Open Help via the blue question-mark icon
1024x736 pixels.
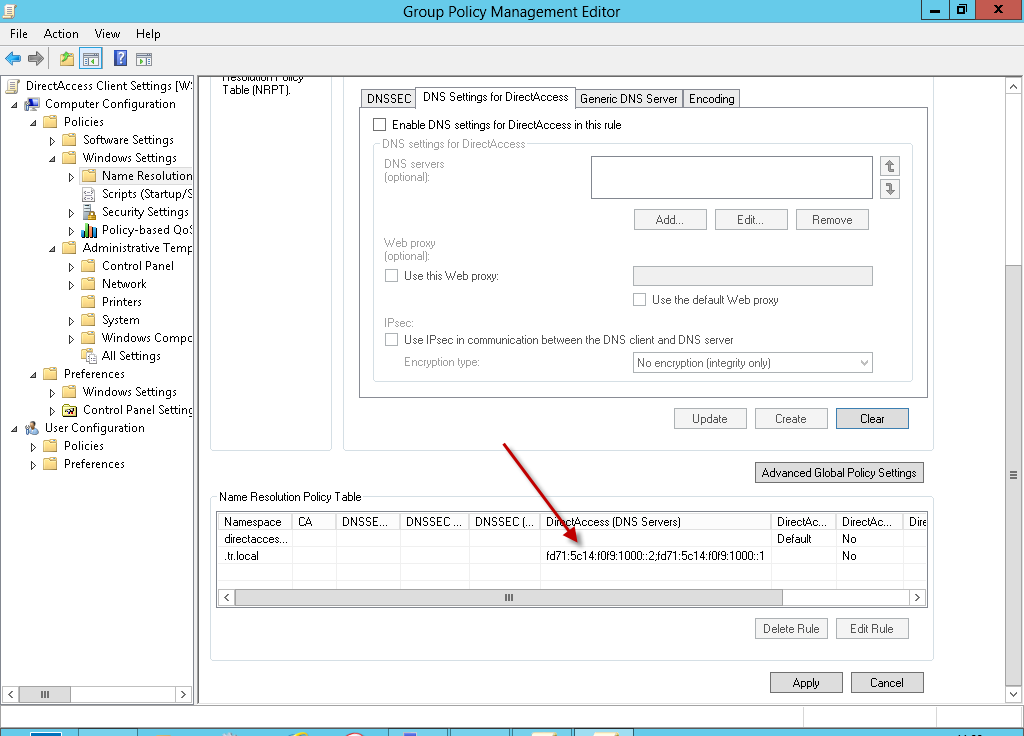pos(120,59)
